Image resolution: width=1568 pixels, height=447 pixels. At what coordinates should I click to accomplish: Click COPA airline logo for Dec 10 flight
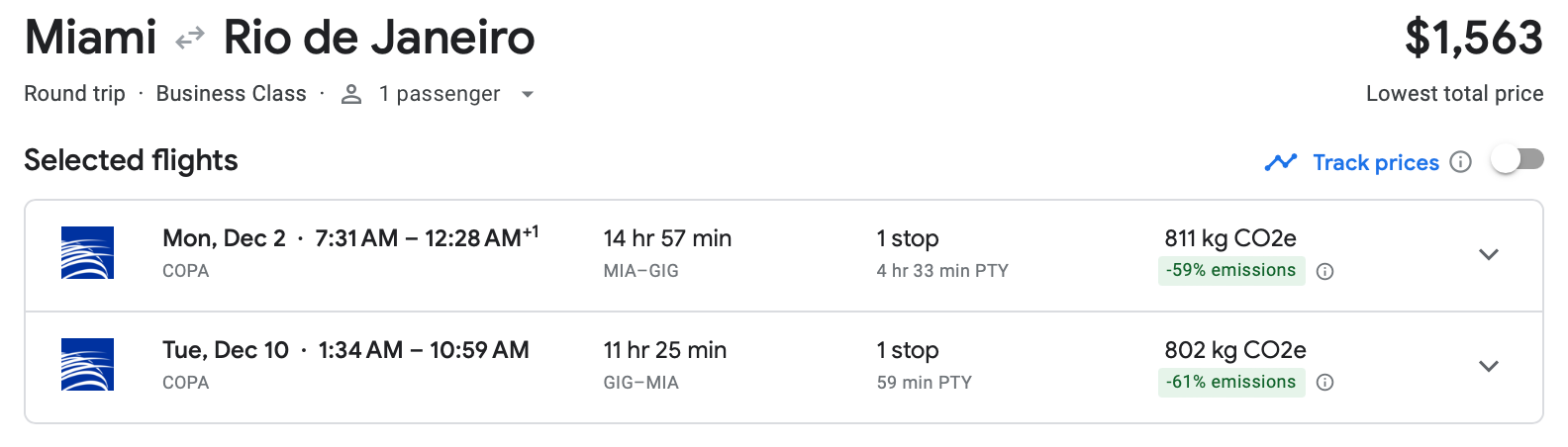(87, 365)
